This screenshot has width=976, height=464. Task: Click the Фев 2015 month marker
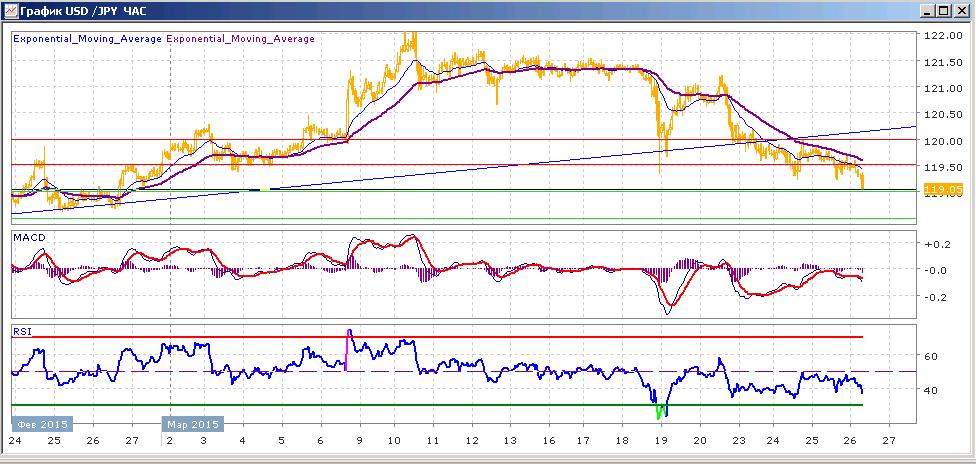point(42,424)
